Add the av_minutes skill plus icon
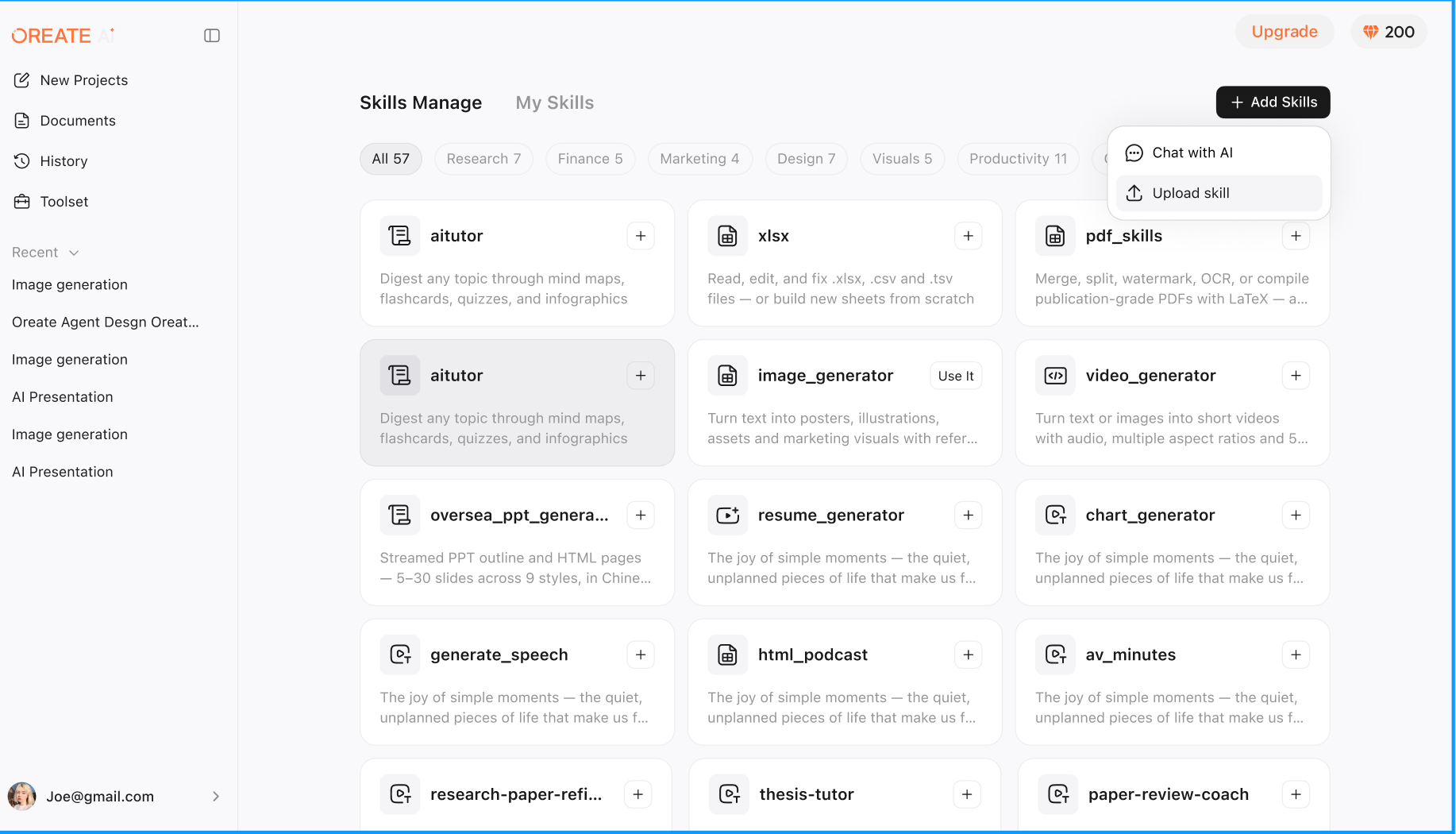The image size is (1456, 834). (1296, 655)
